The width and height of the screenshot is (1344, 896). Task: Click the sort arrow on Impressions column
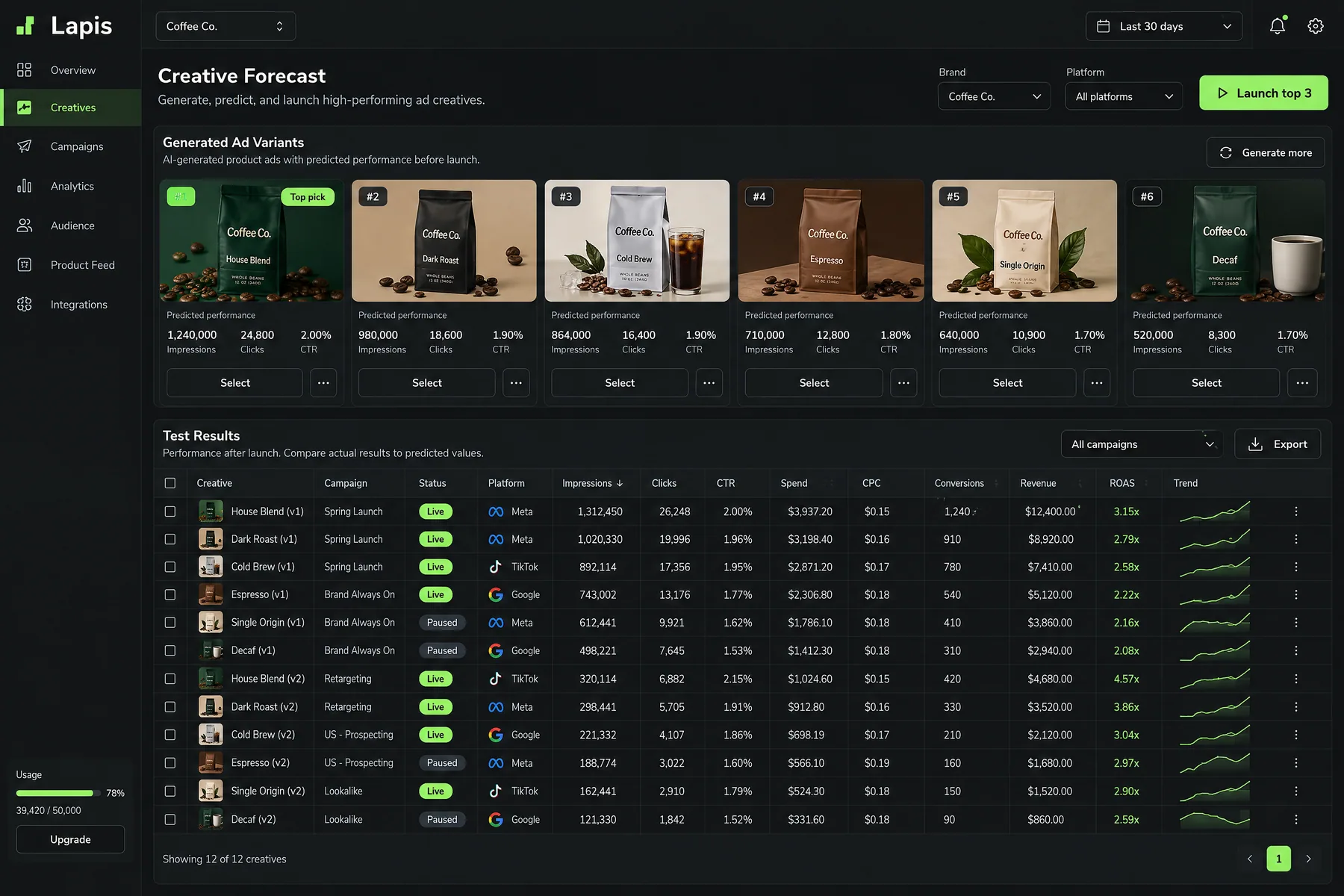coord(620,483)
